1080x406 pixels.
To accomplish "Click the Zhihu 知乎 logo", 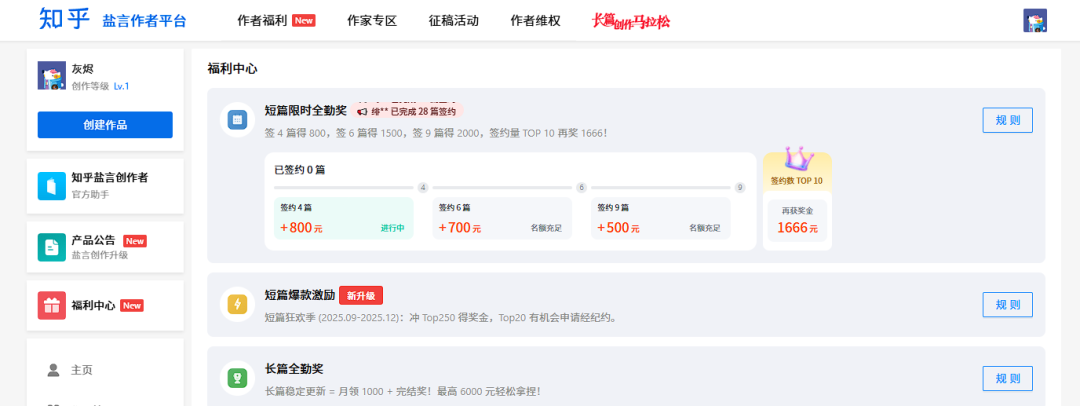I will coord(64,20).
